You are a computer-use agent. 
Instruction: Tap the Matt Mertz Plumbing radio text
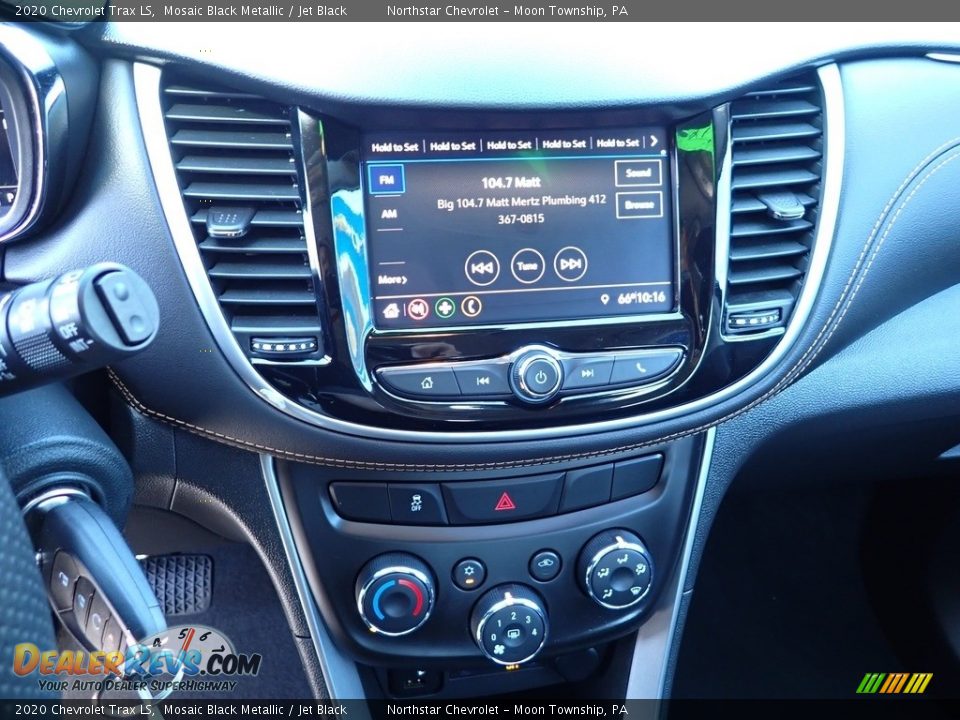(521, 209)
